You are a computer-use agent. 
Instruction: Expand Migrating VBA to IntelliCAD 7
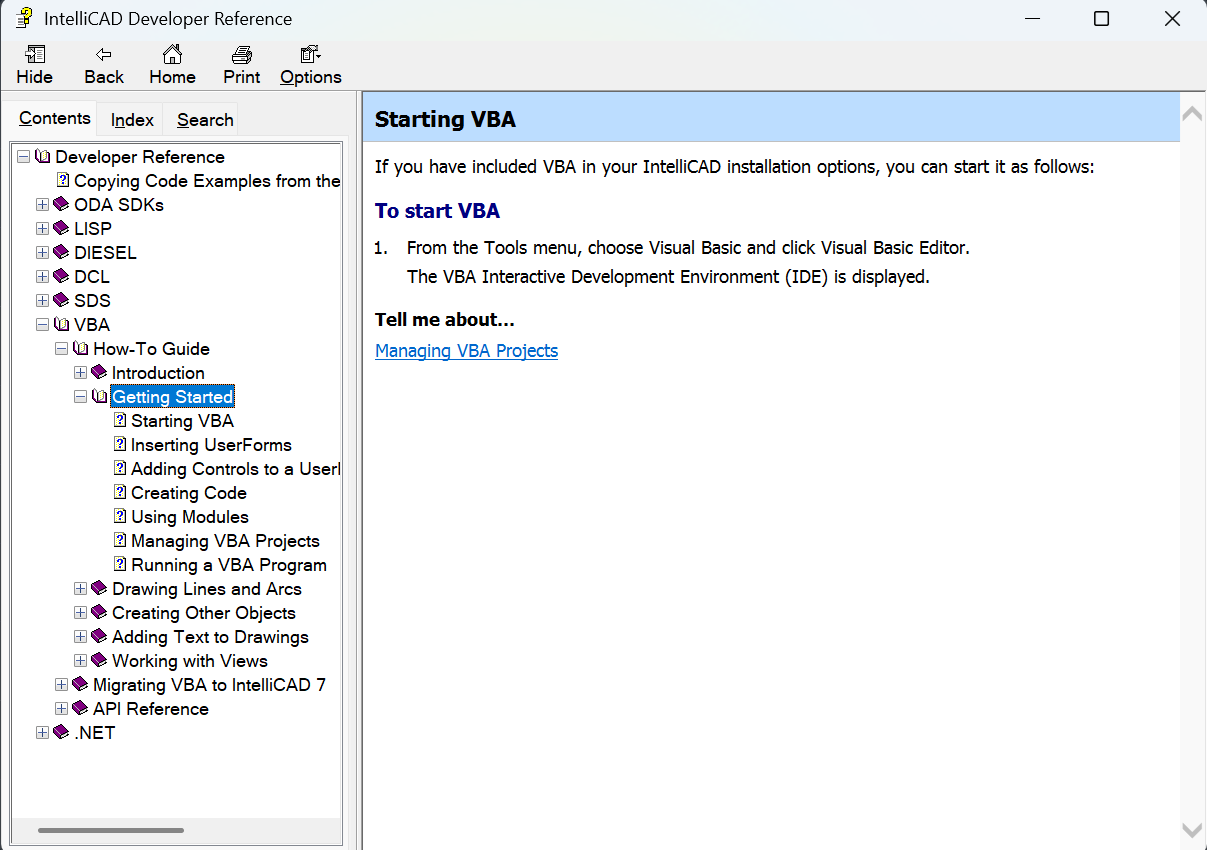tap(61, 684)
